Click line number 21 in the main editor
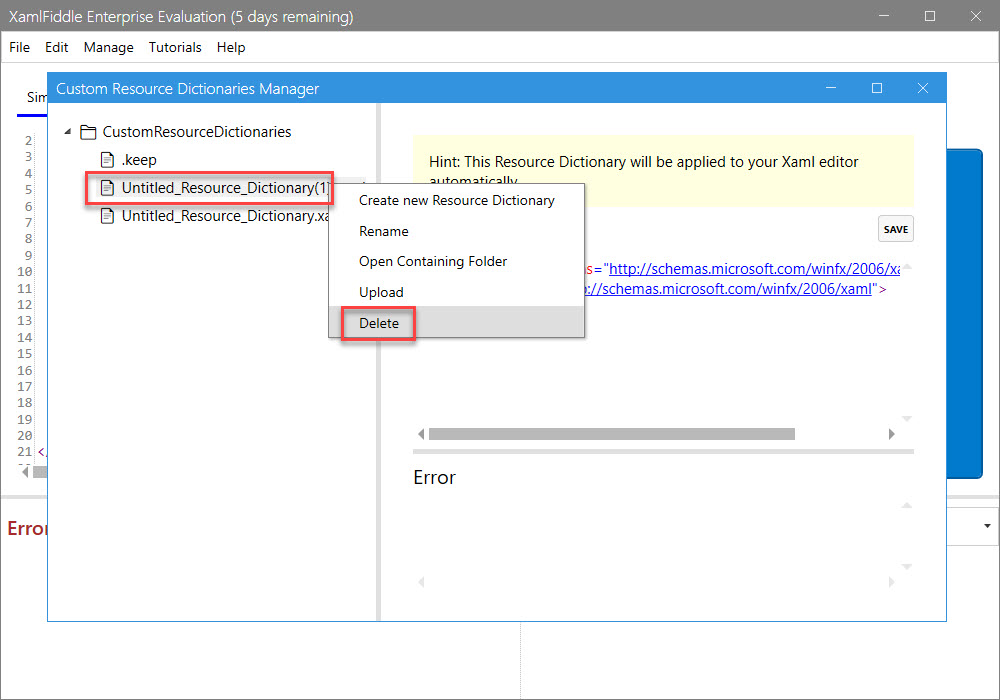 click(24, 451)
